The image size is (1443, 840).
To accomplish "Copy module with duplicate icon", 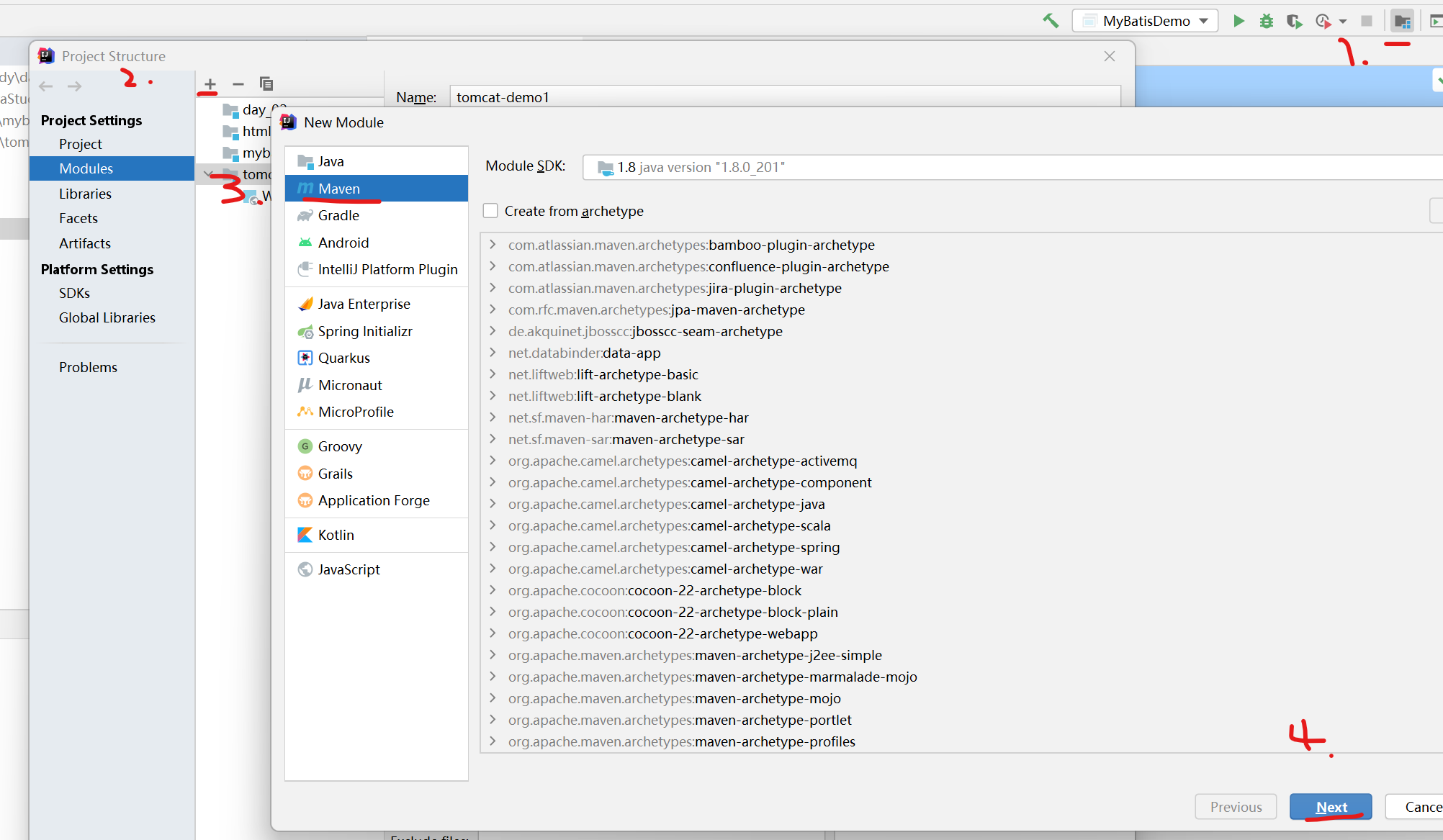I will (x=266, y=84).
